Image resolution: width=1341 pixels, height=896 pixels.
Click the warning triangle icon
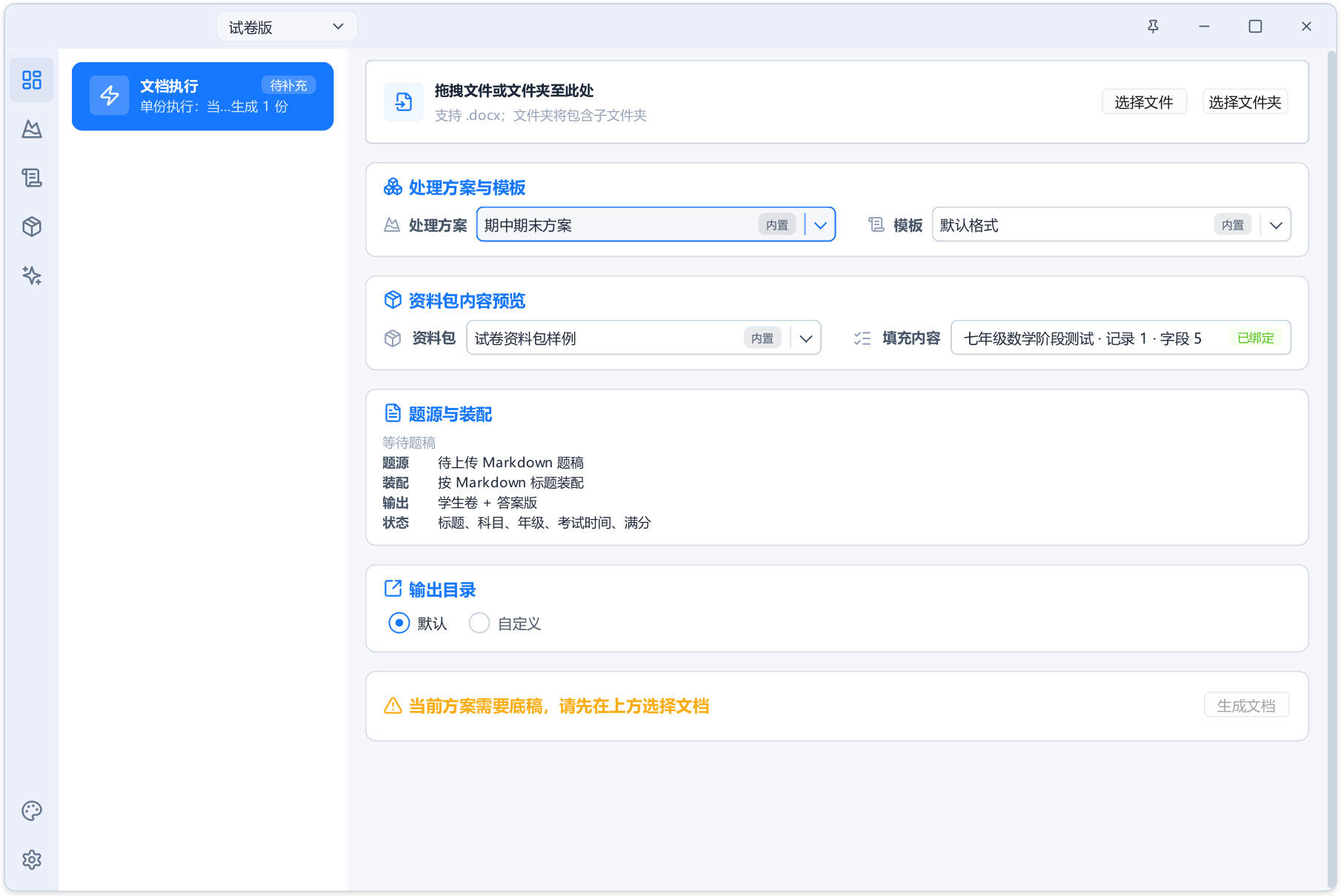(393, 706)
